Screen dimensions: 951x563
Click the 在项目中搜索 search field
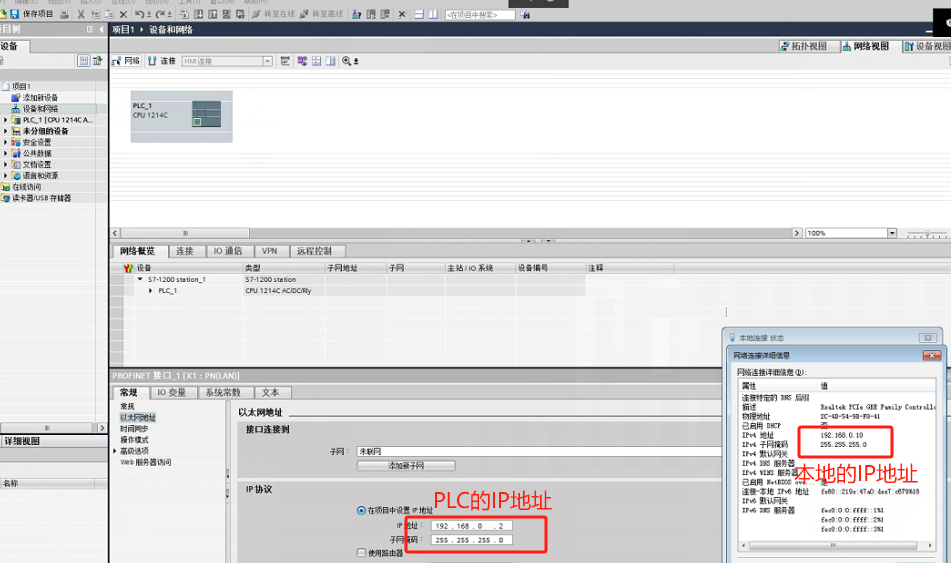480,15
